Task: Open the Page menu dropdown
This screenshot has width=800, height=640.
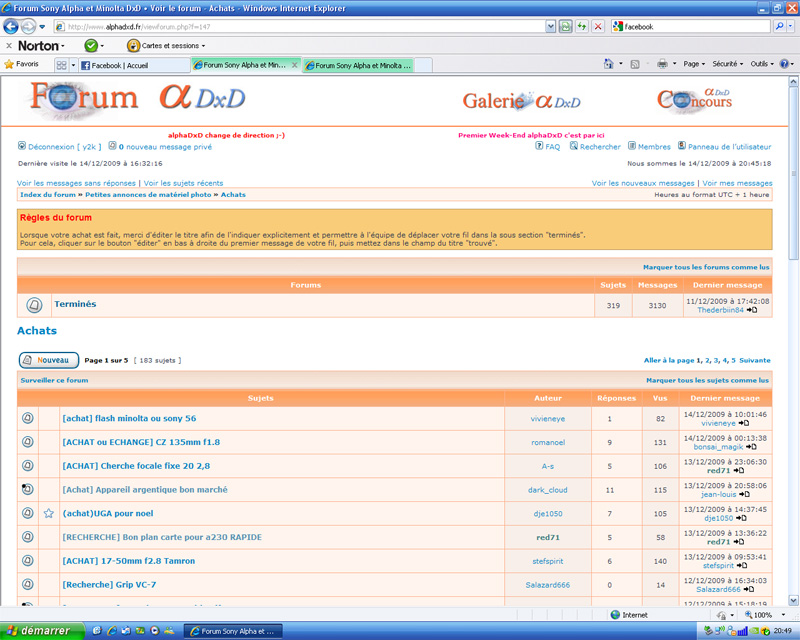Action: coord(693,64)
